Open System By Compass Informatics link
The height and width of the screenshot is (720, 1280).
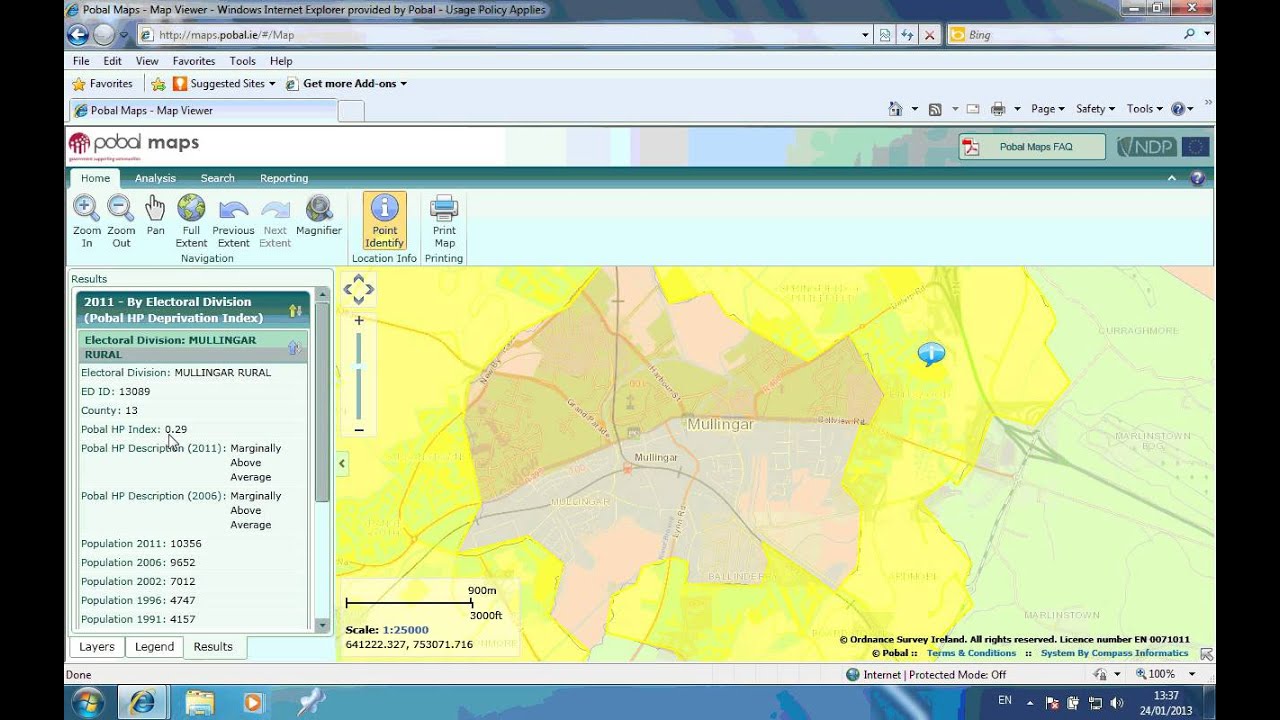tap(1114, 653)
